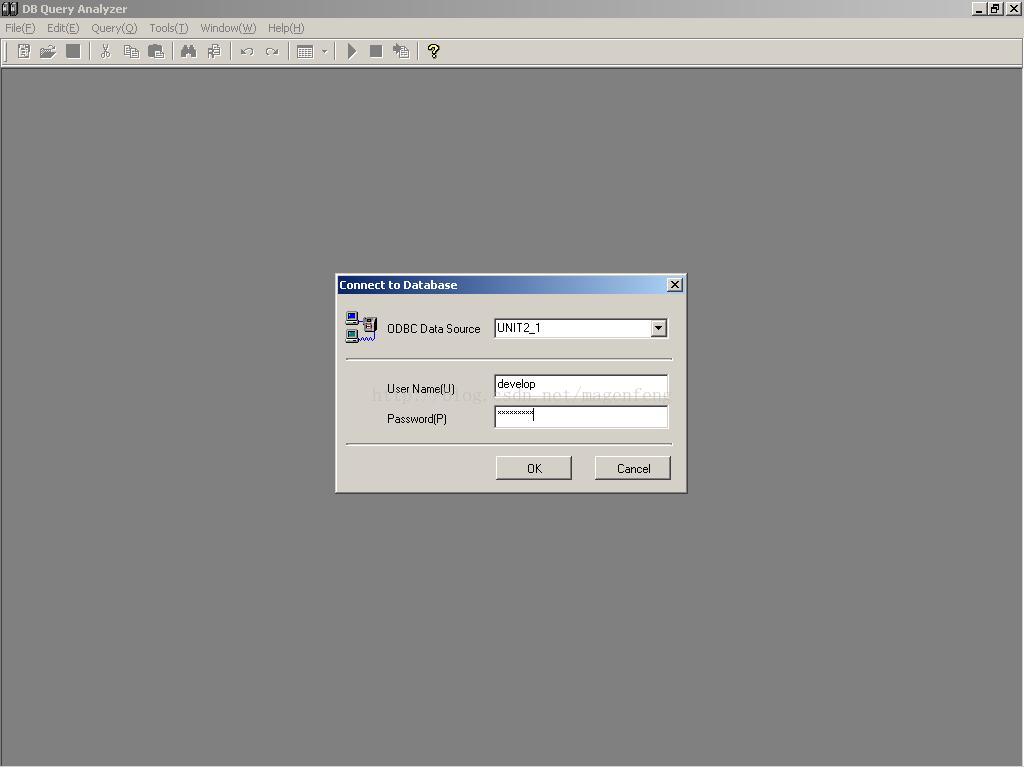Click the Paste clipboard icon

click(x=156, y=51)
